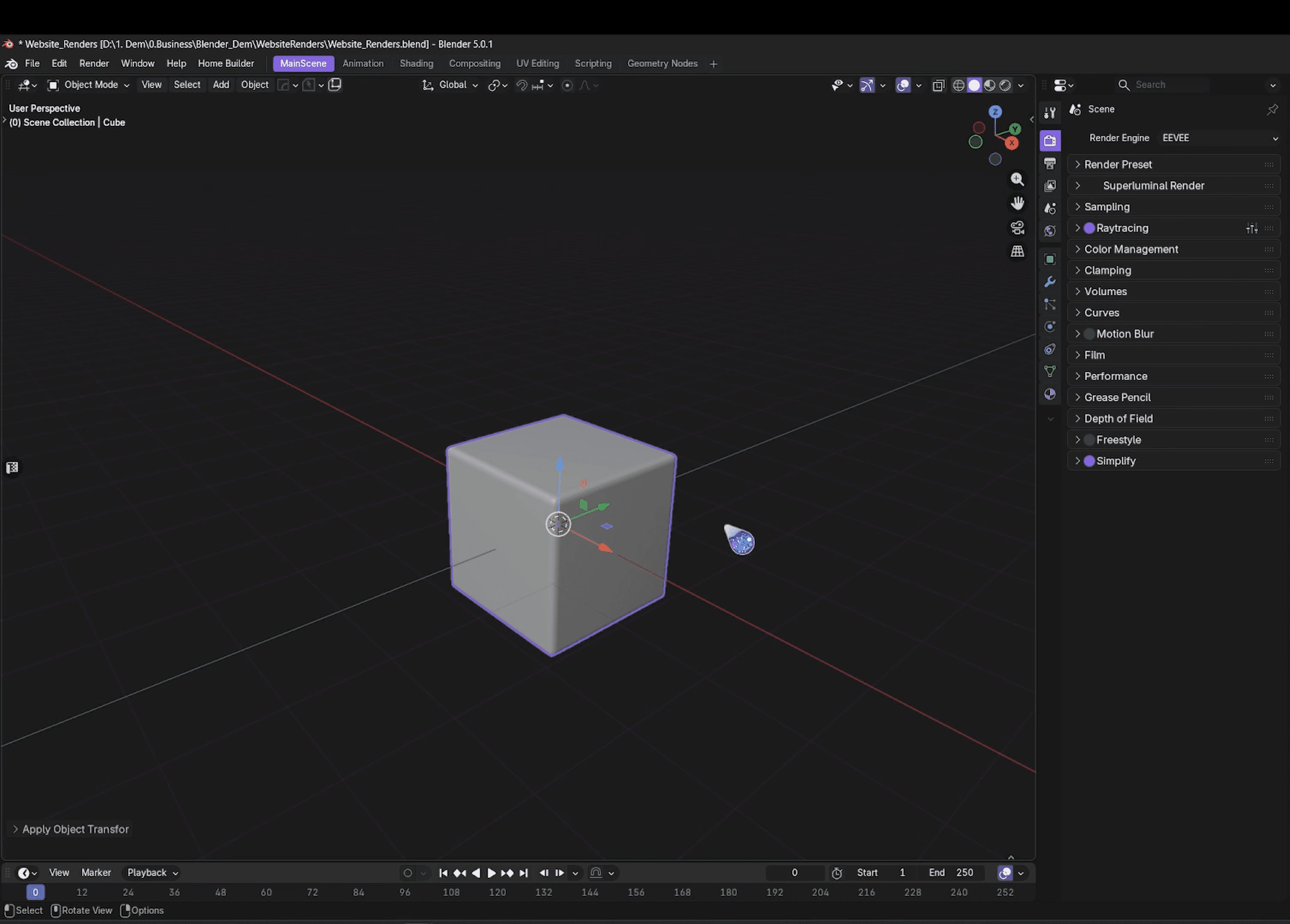Toggle the viewport sidebar arrow
The height and width of the screenshot is (924, 1290).
tap(1031, 119)
